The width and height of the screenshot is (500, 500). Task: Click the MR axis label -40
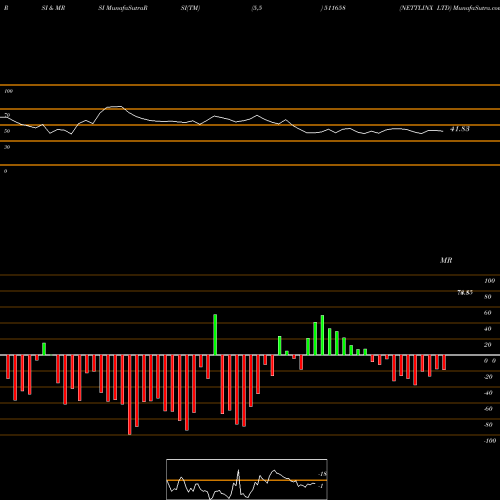[x=488, y=393]
